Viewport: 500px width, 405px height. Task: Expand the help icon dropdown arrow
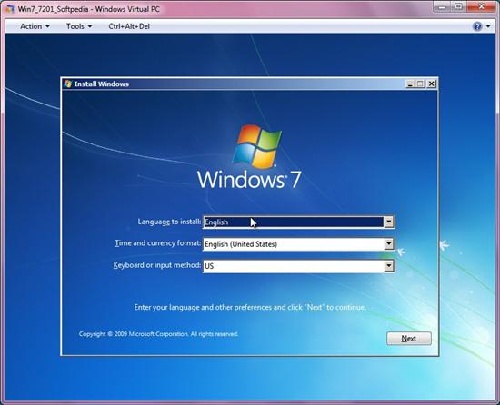click(x=488, y=26)
